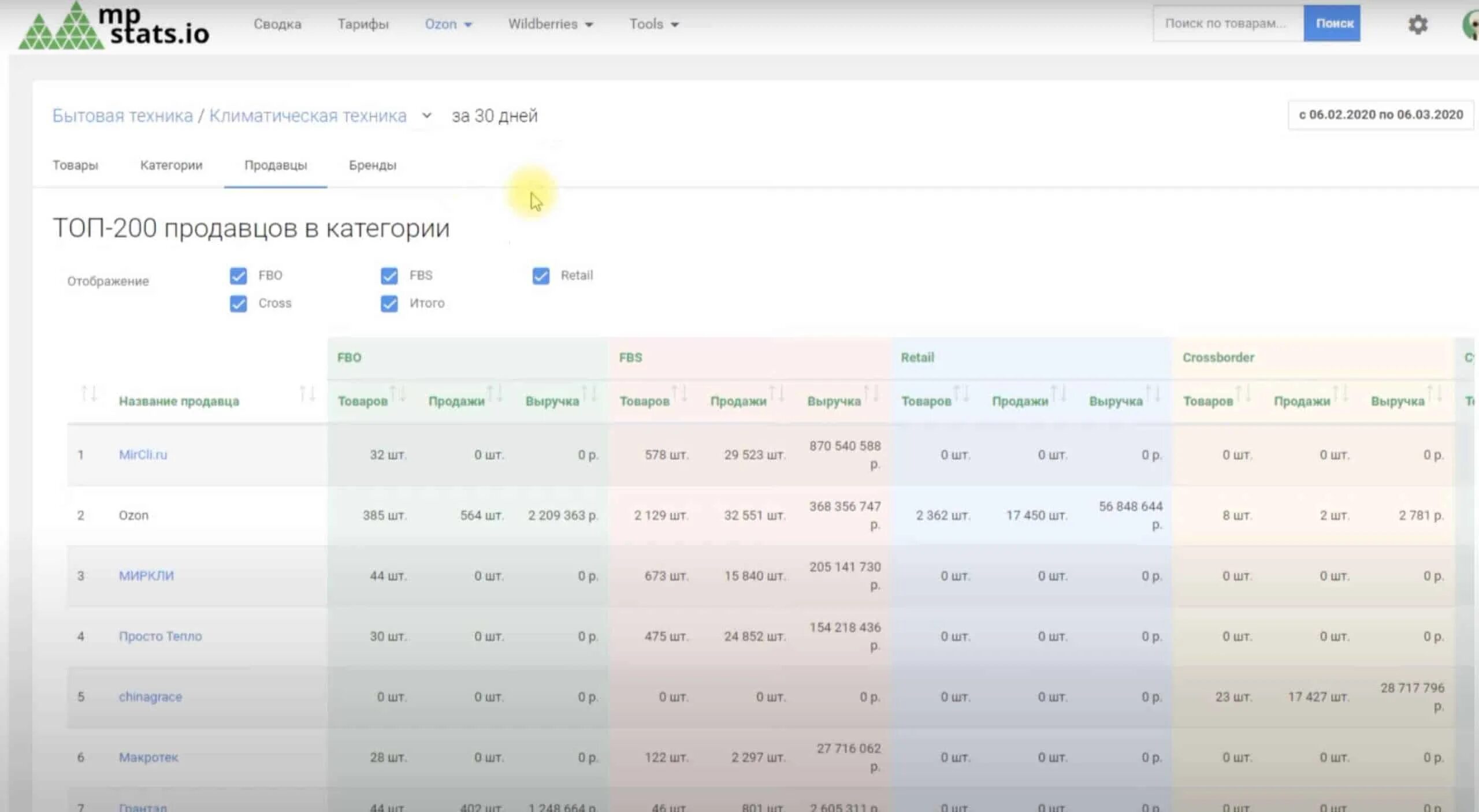Sort Crossborder Товаров column
The width and height of the screenshot is (1479, 812).
click(x=1243, y=394)
